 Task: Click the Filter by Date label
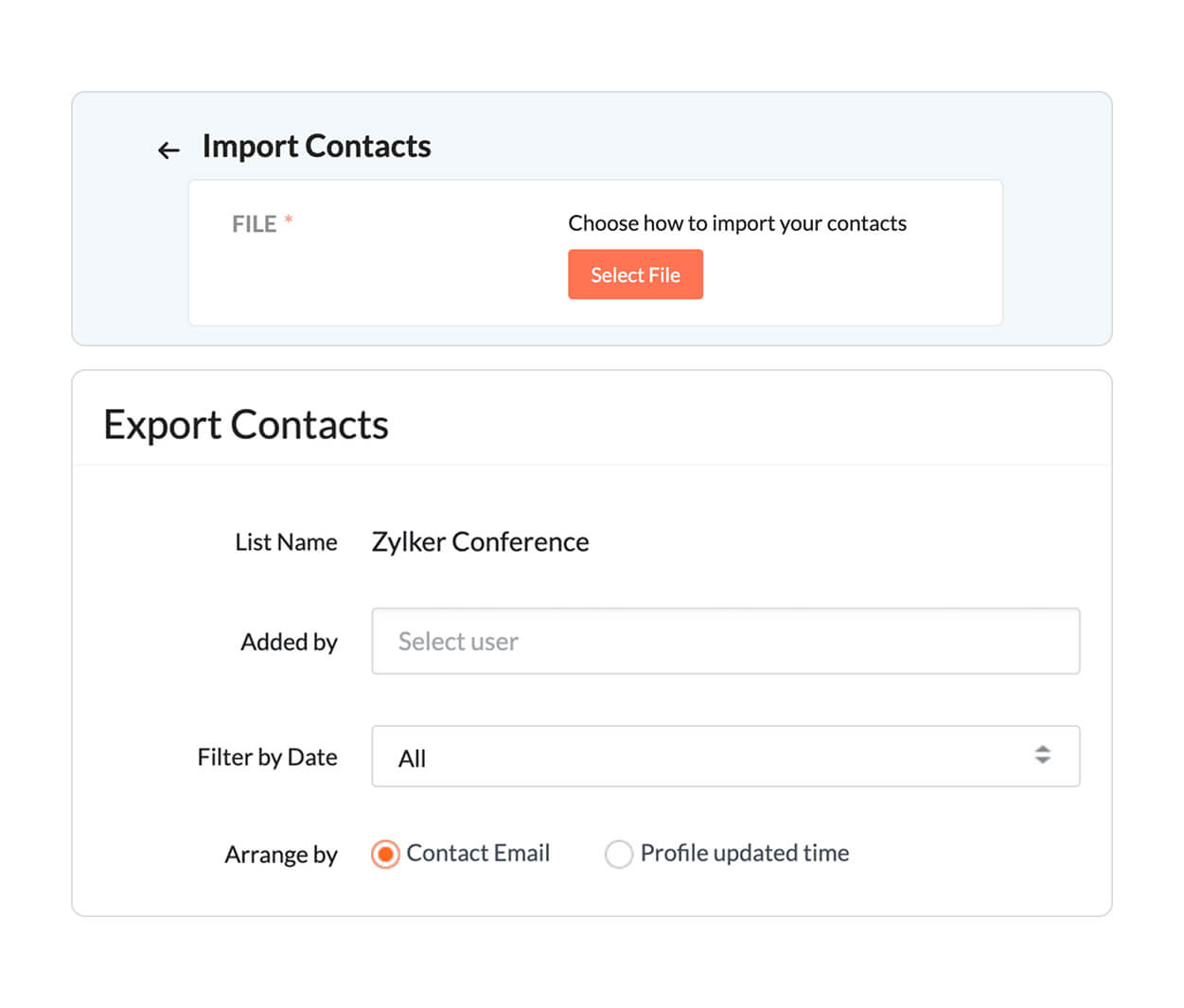(x=267, y=757)
